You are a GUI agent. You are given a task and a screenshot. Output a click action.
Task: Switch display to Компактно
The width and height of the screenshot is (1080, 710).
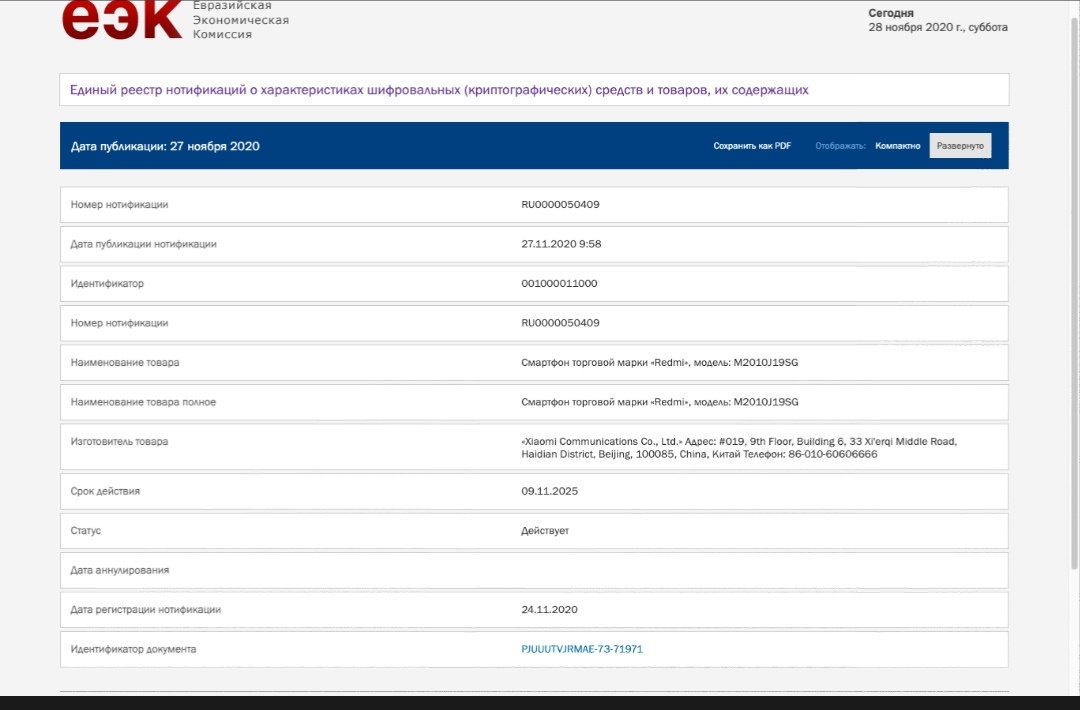(x=897, y=146)
